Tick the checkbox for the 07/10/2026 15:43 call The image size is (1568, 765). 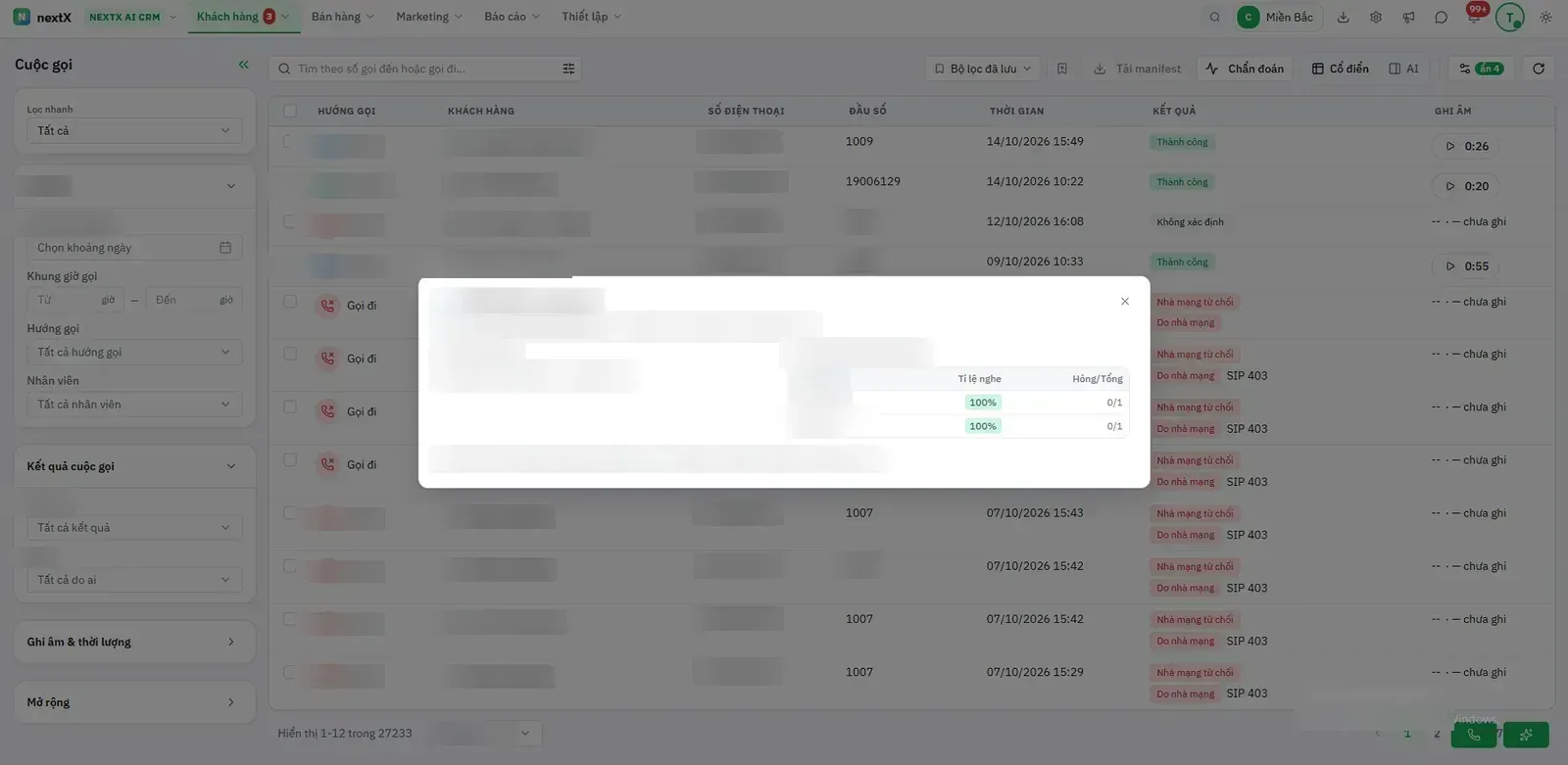click(x=289, y=512)
